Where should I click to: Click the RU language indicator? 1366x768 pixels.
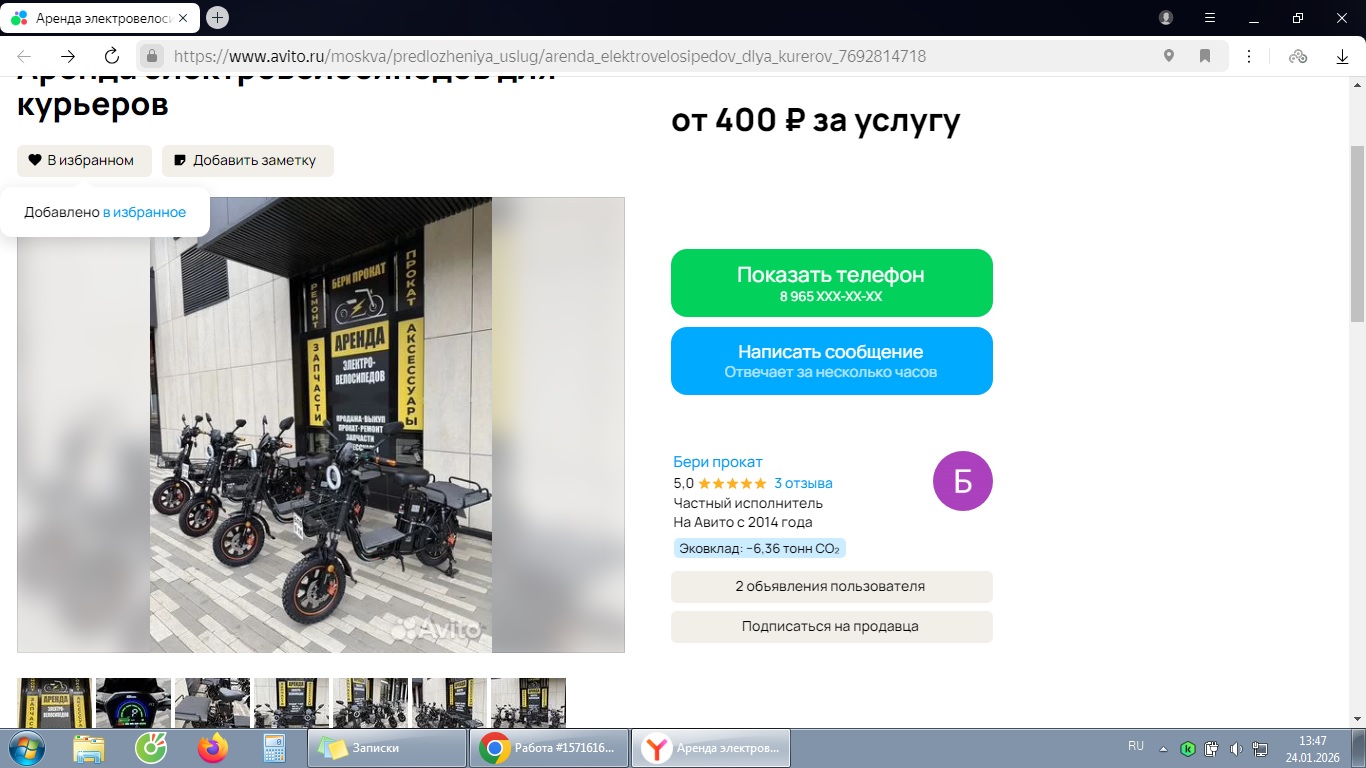1136,746
